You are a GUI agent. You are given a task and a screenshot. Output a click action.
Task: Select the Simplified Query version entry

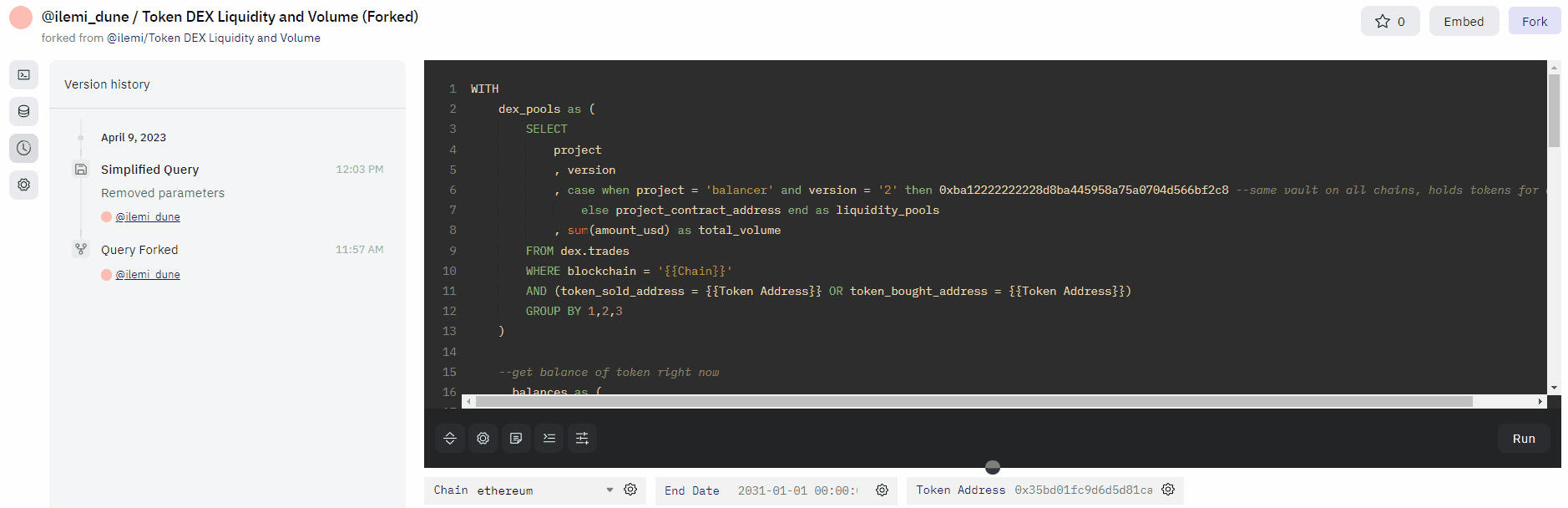(150, 170)
